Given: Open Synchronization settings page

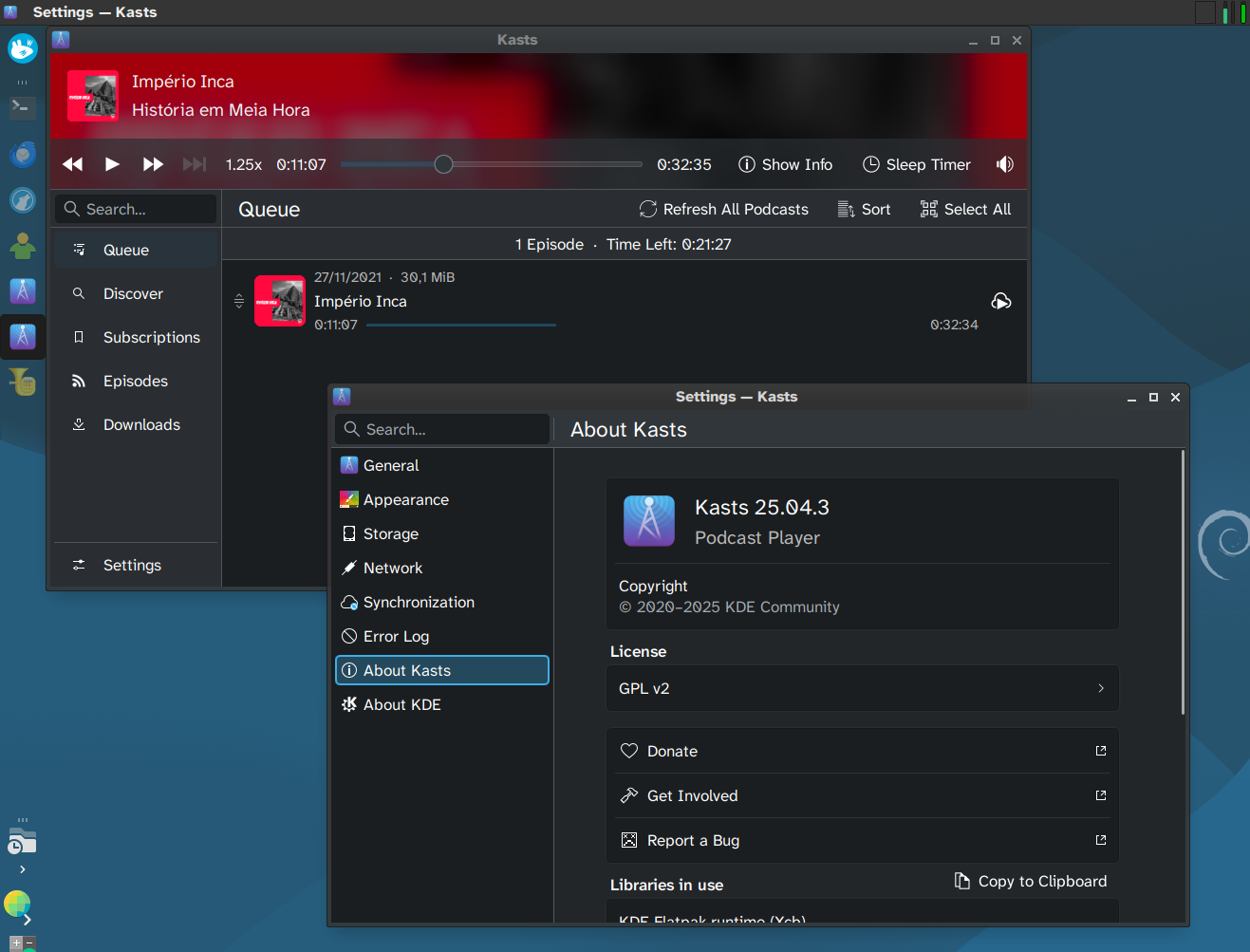Looking at the screenshot, I should (x=442, y=602).
